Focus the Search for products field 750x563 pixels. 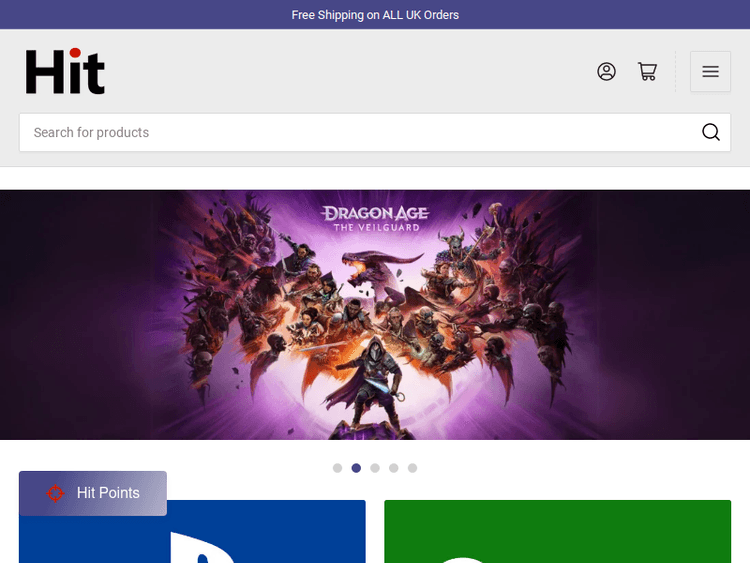coord(360,132)
